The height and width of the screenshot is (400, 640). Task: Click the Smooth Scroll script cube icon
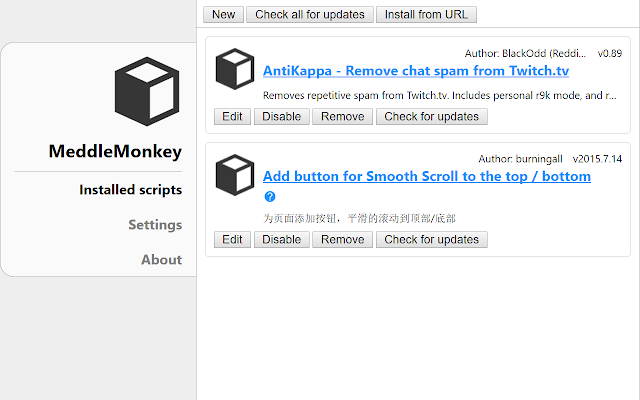click(234, 175)
